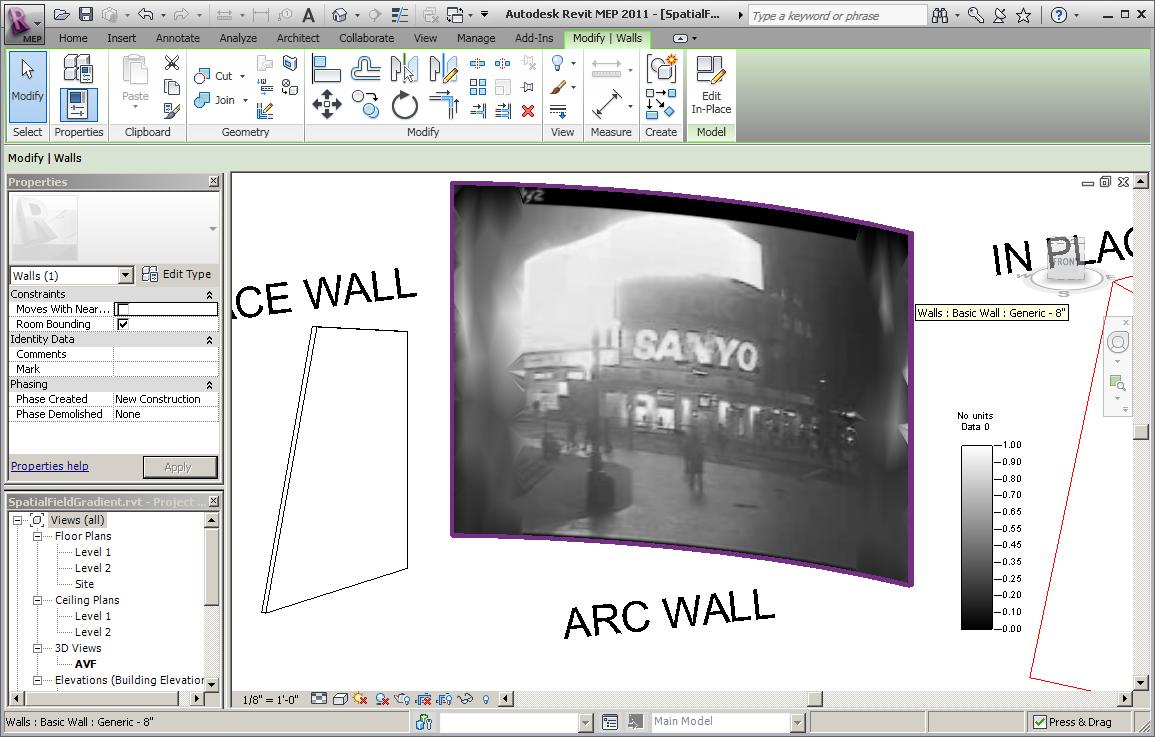Click the Temporary Hide/Isolate glasses icon
Screen dimensions: 1155x737
(x=466, y=699)
